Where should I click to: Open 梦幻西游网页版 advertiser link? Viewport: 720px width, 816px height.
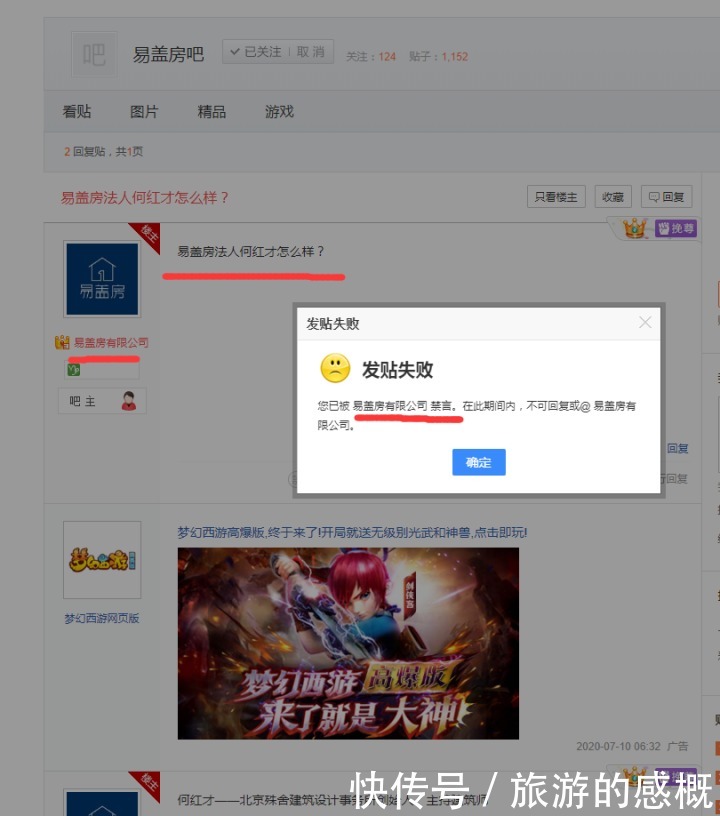(102, 618)
